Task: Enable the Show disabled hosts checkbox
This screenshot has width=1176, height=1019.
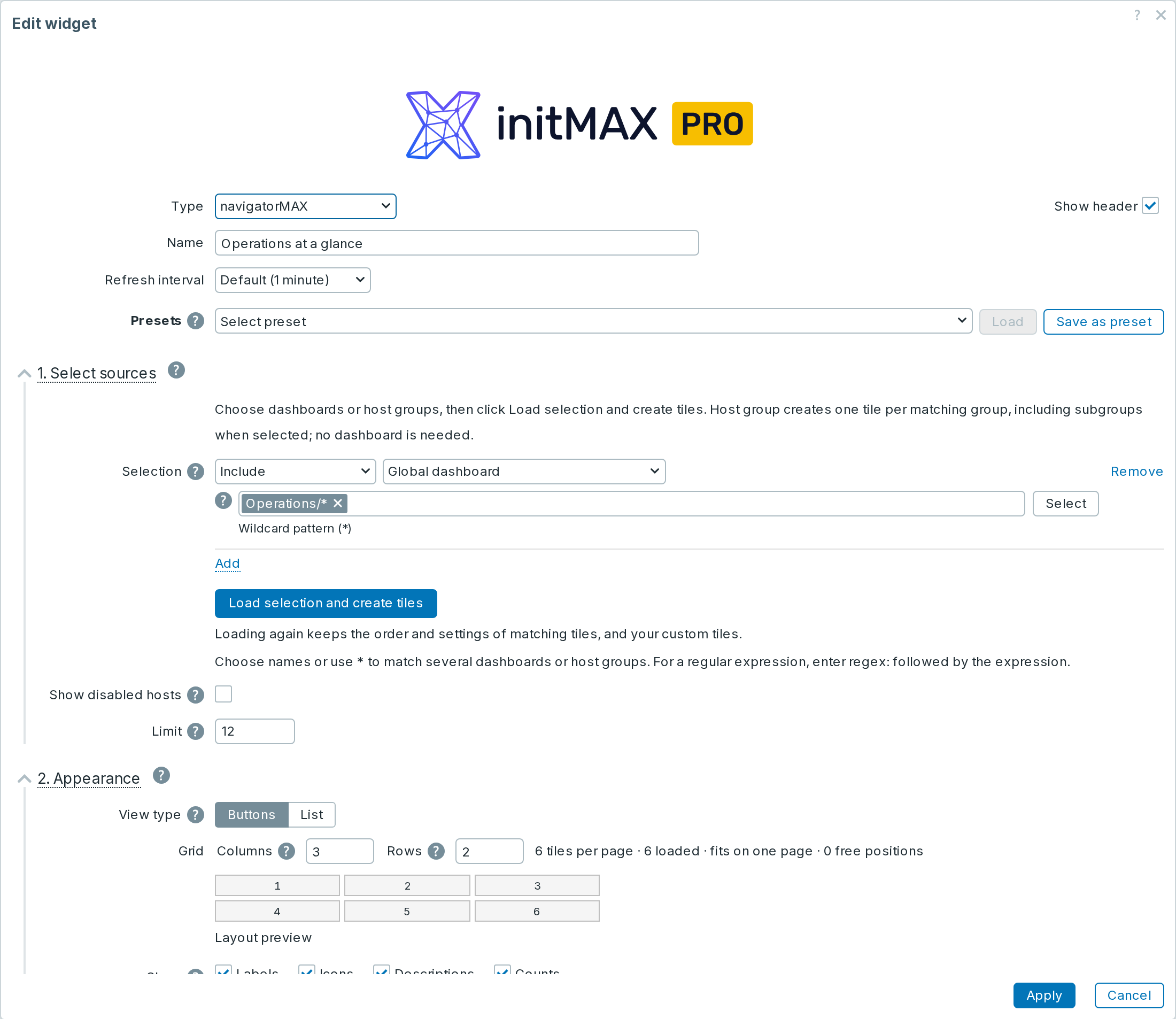Action: point(223,694)
